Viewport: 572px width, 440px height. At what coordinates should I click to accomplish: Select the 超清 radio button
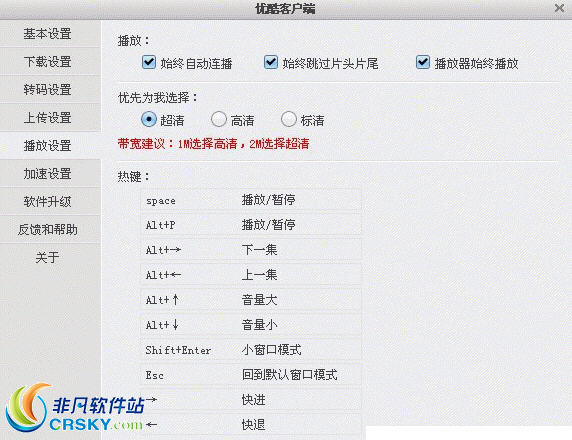coord(149,119)
